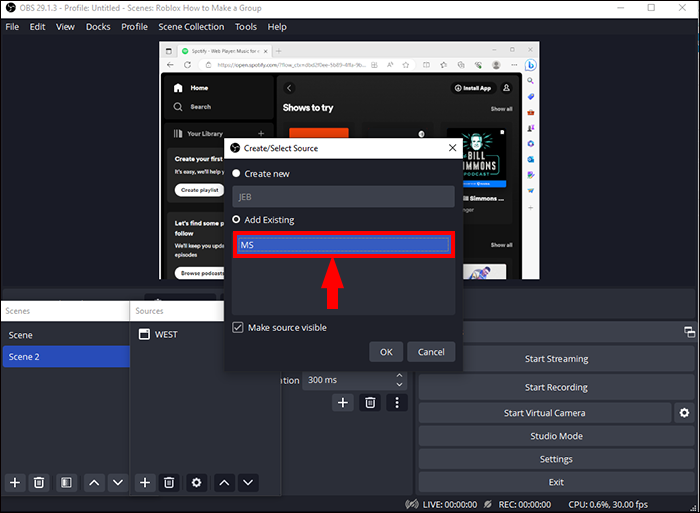Screen dimensions: 700x513
Task: Click OK in Create/Select Source dialog
Action: [386, 352]
